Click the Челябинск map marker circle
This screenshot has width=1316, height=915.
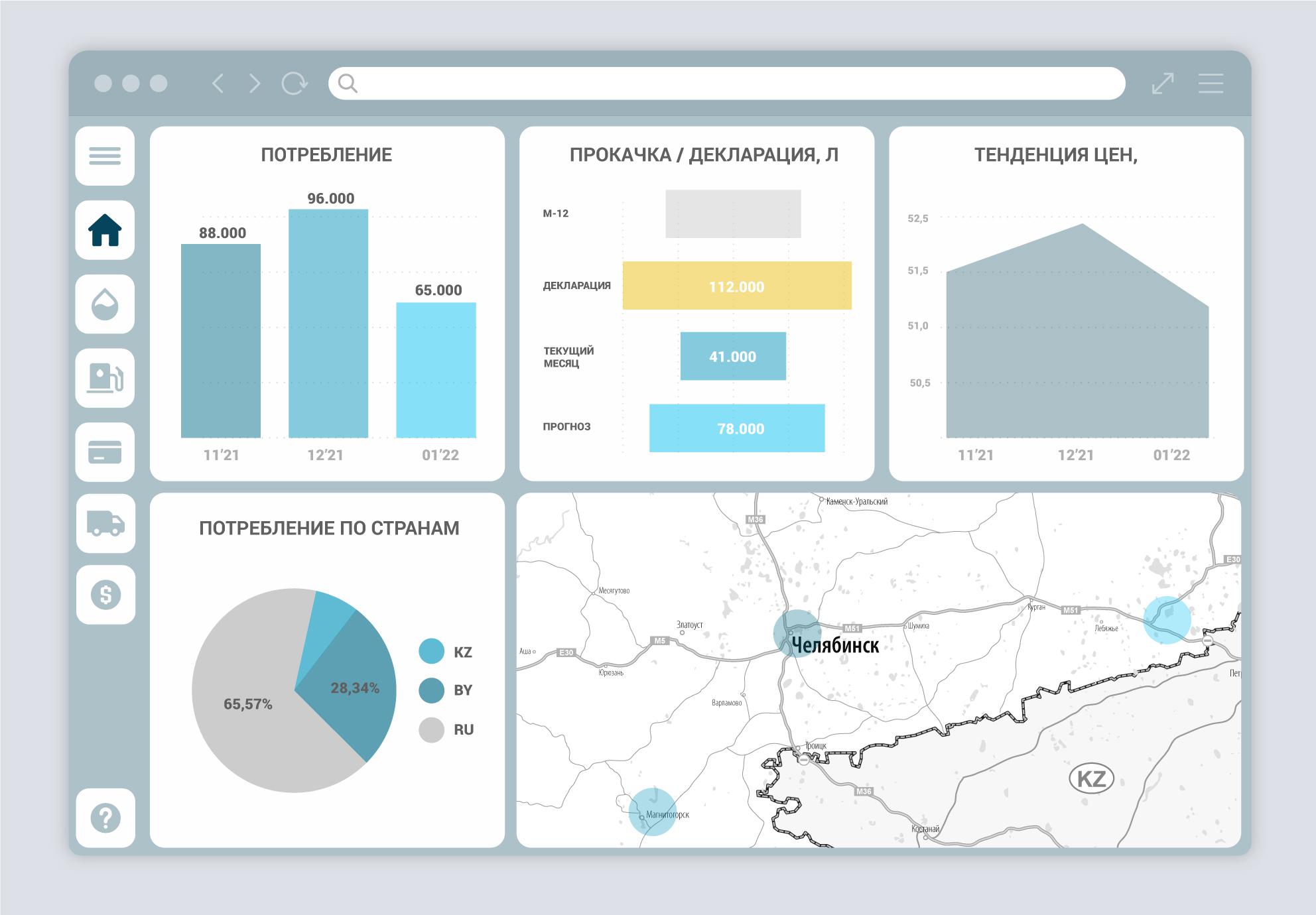(x=797, y=634)
